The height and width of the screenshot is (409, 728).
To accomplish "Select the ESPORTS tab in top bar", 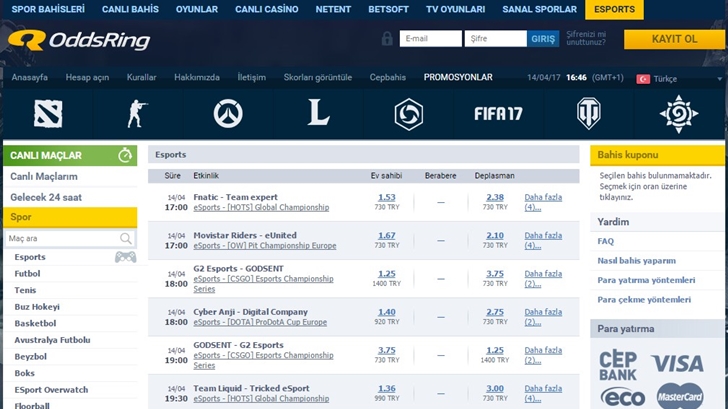I will [614, 9].
